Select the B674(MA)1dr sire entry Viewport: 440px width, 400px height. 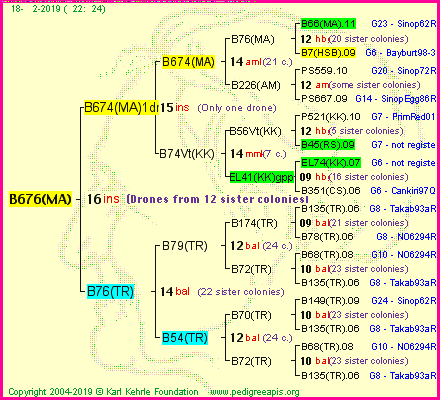tap(122, 108)
